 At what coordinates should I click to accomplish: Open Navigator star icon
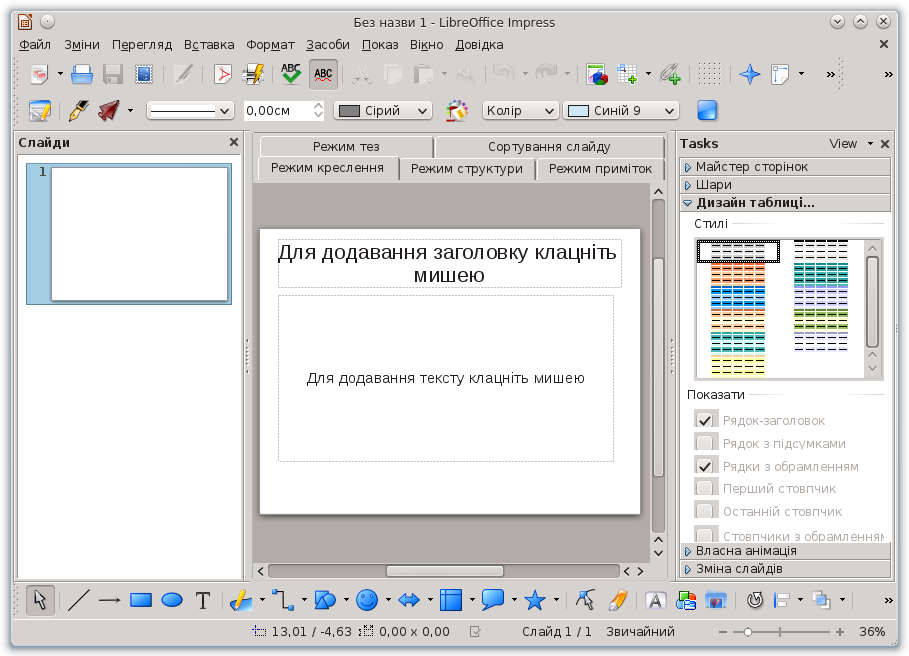click(x=750, y=74)
